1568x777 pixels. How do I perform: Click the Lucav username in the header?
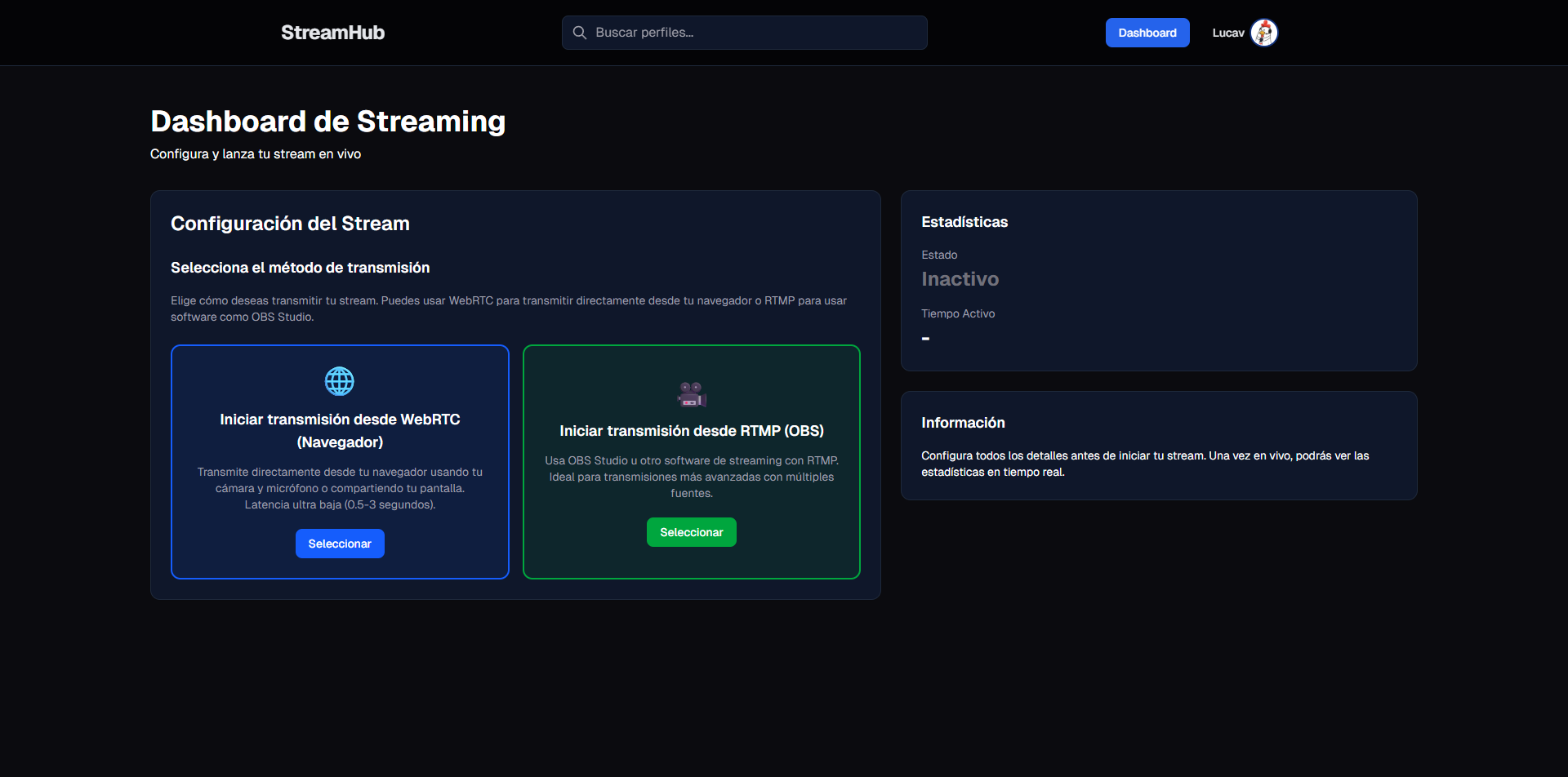[x=1227, y=33]
